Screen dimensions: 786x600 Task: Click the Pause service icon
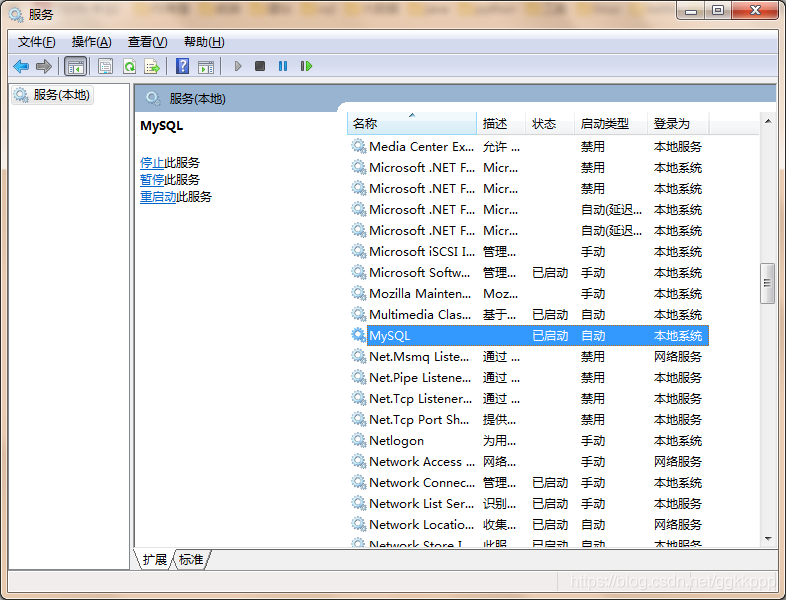click(283, 66)
